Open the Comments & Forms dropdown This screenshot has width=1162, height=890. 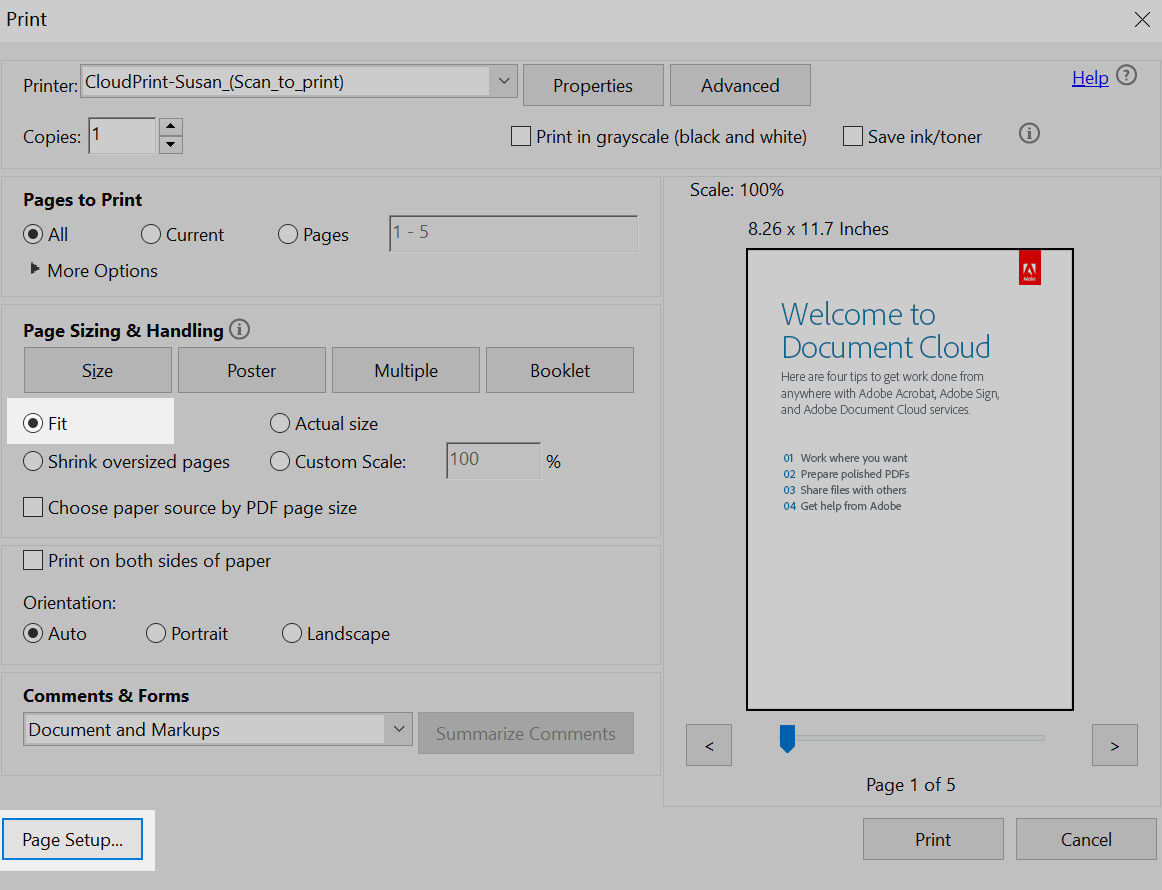tap(399, 729)
